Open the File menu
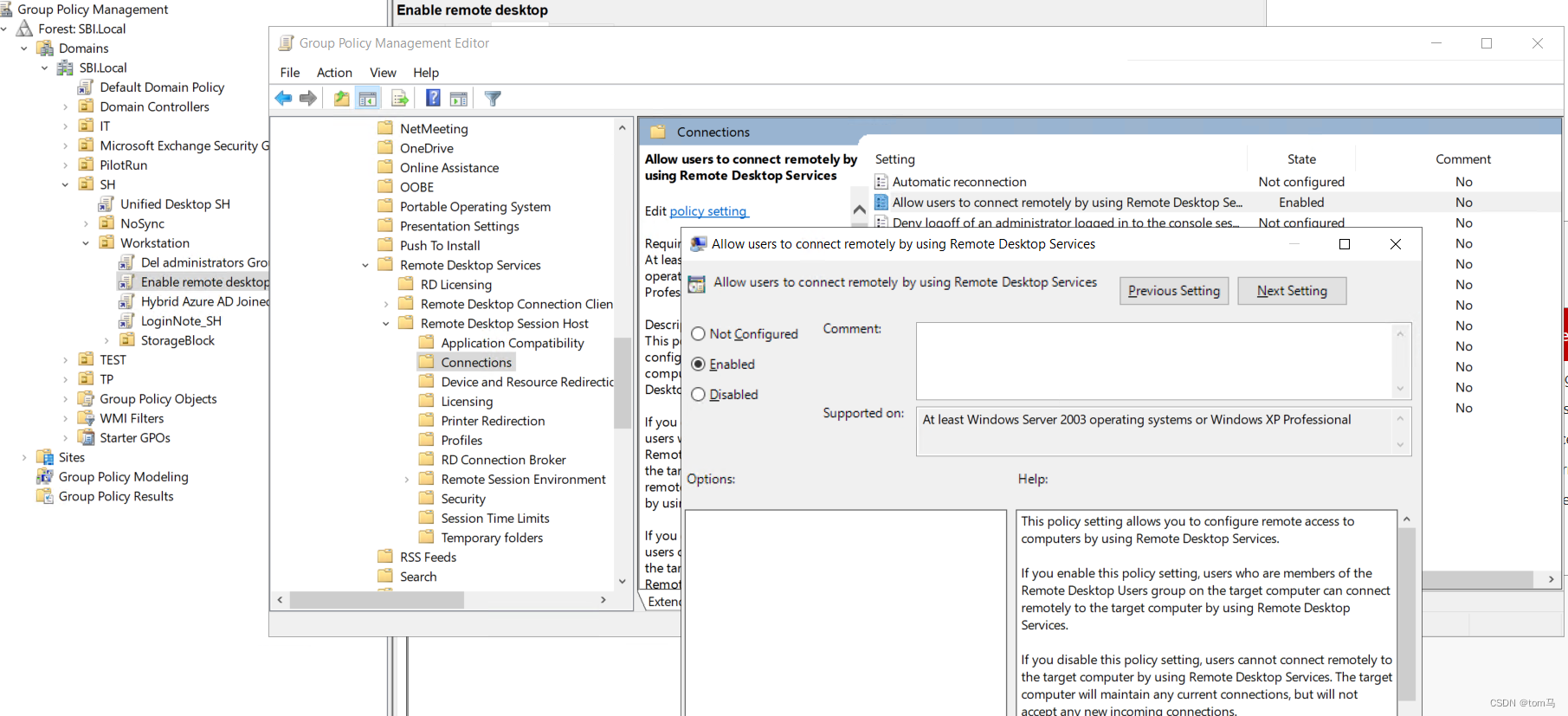This screenshot has height=716, width=1568. coord(290,73)
